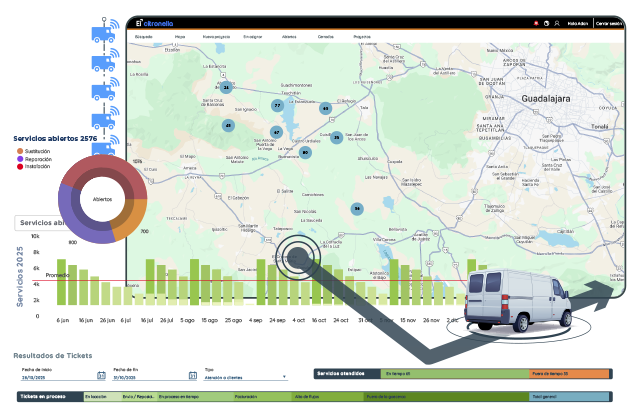Open the red notification icon in header
The width and height of the screenshot is (635, 412).
[535, 23]
